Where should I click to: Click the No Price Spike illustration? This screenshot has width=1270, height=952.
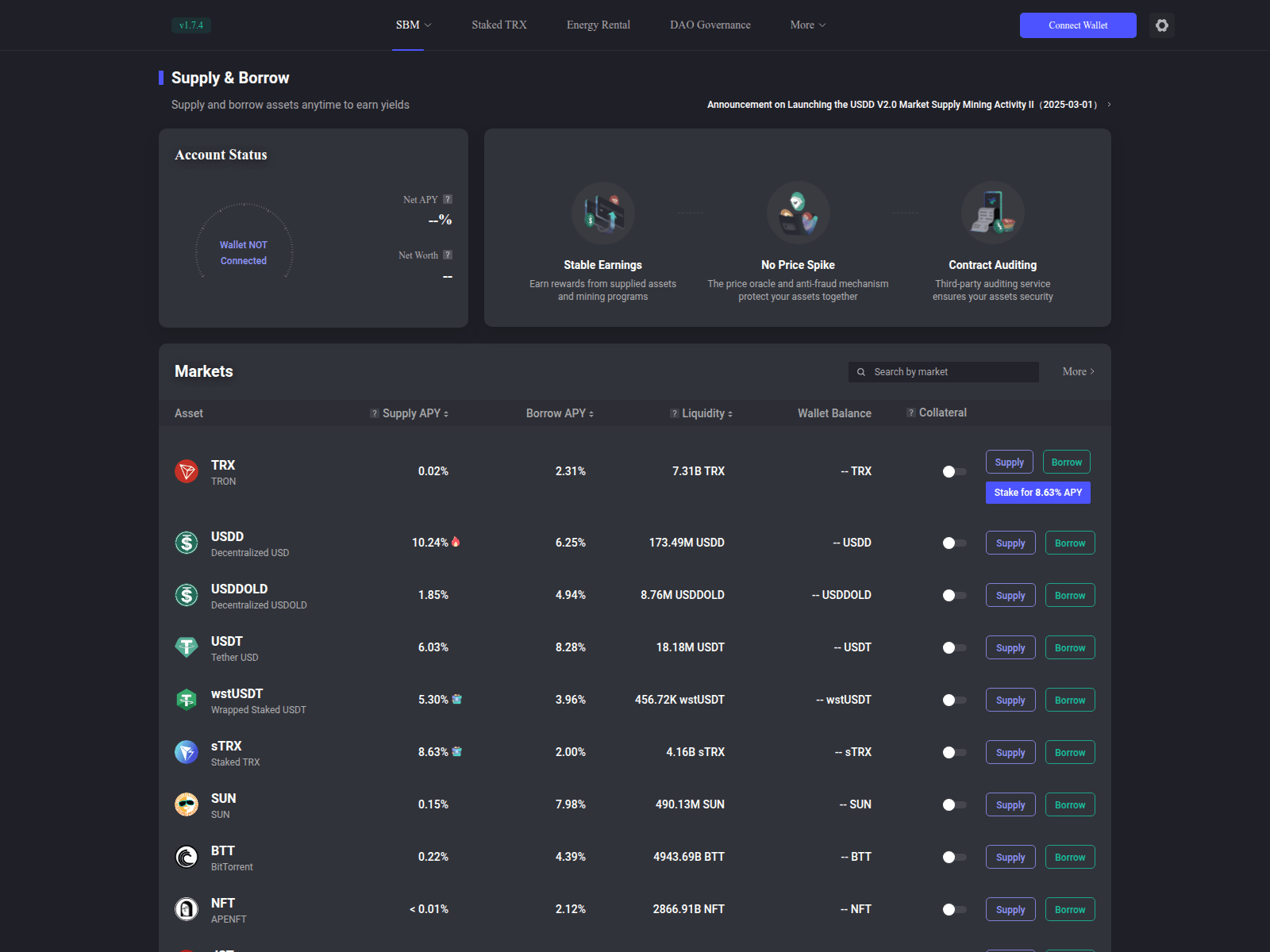tap(799, 213)
